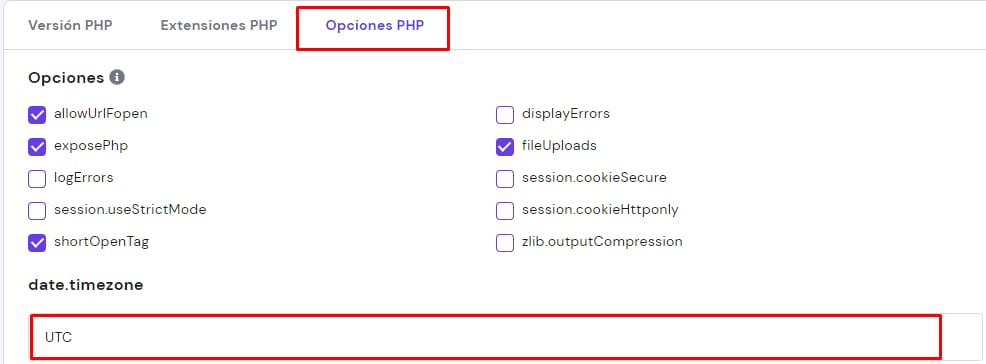Click the info icon beside Opciones
The width and height of the screenshot is (986, 364).
click(117, 77)
